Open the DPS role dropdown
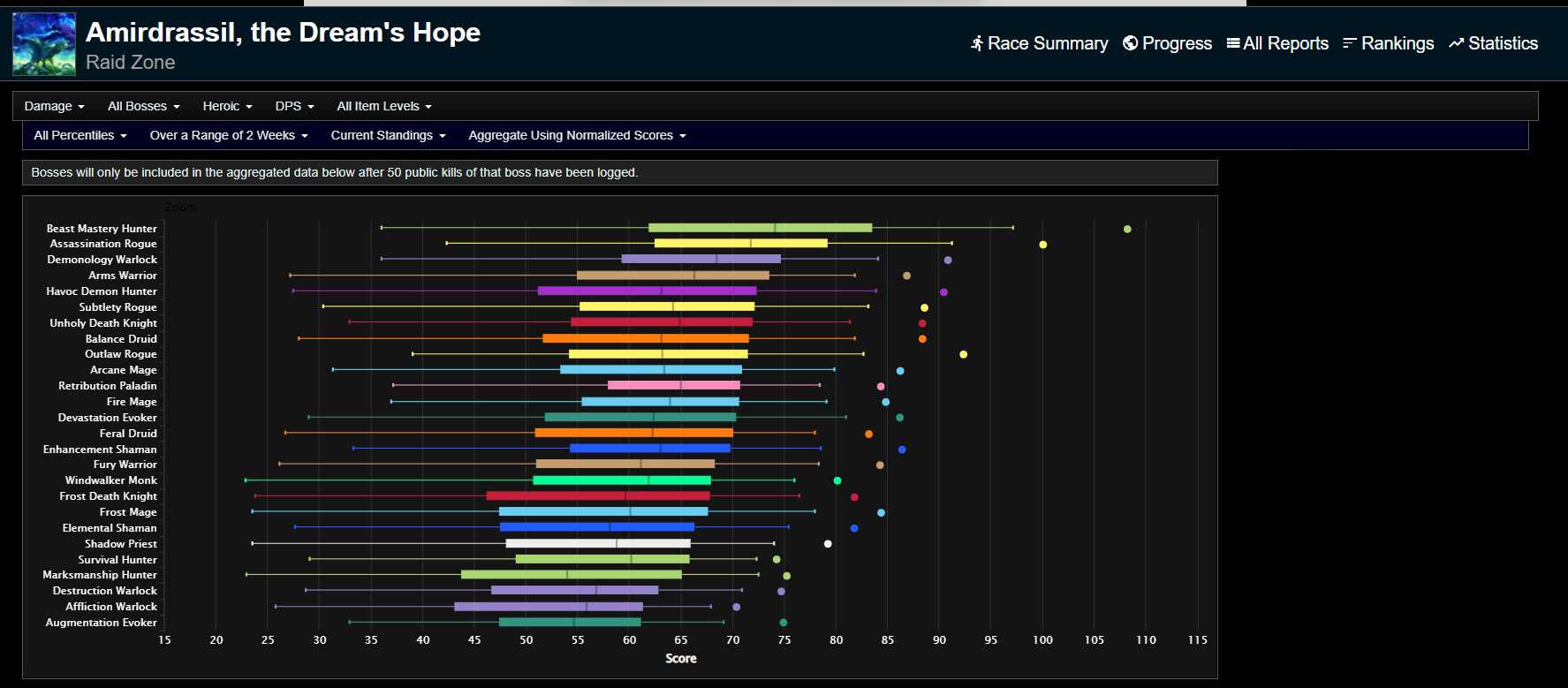1568x688 pixels. [294, 106]
